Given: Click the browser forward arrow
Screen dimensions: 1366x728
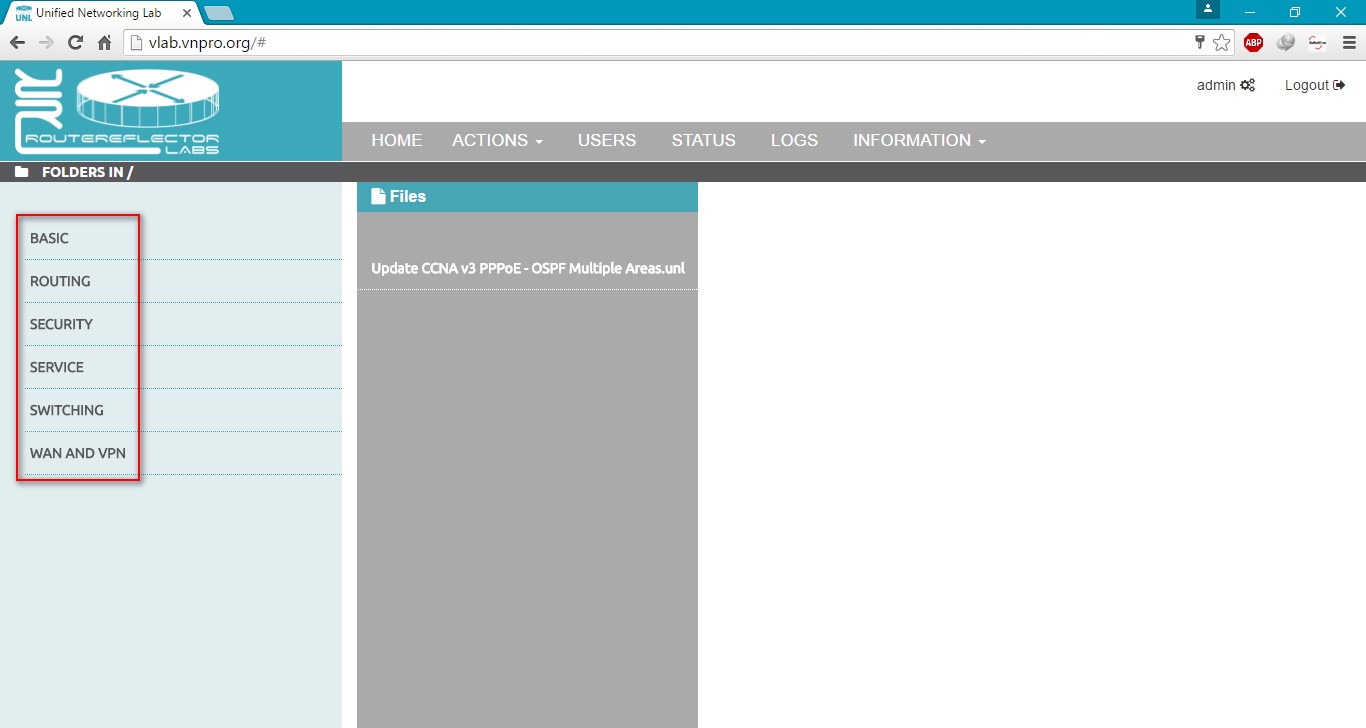Looking at the screenshot, I should coord(46,42).
